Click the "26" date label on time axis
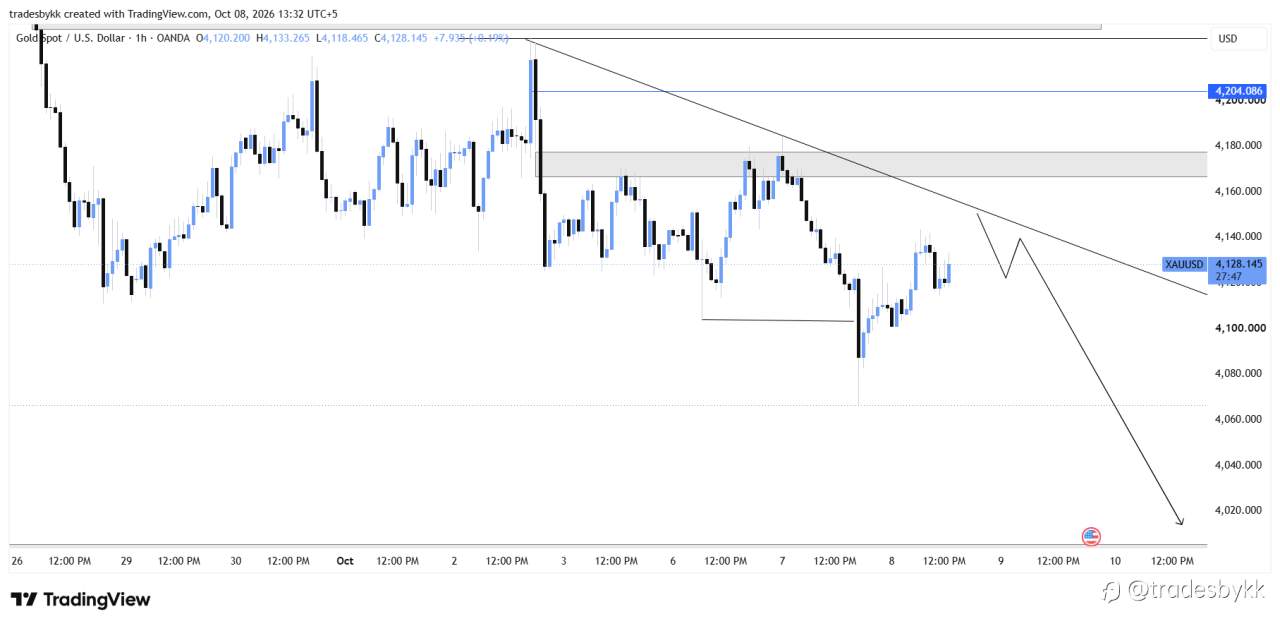Viewport: 1280px width, 626px height. pos(17,561)
